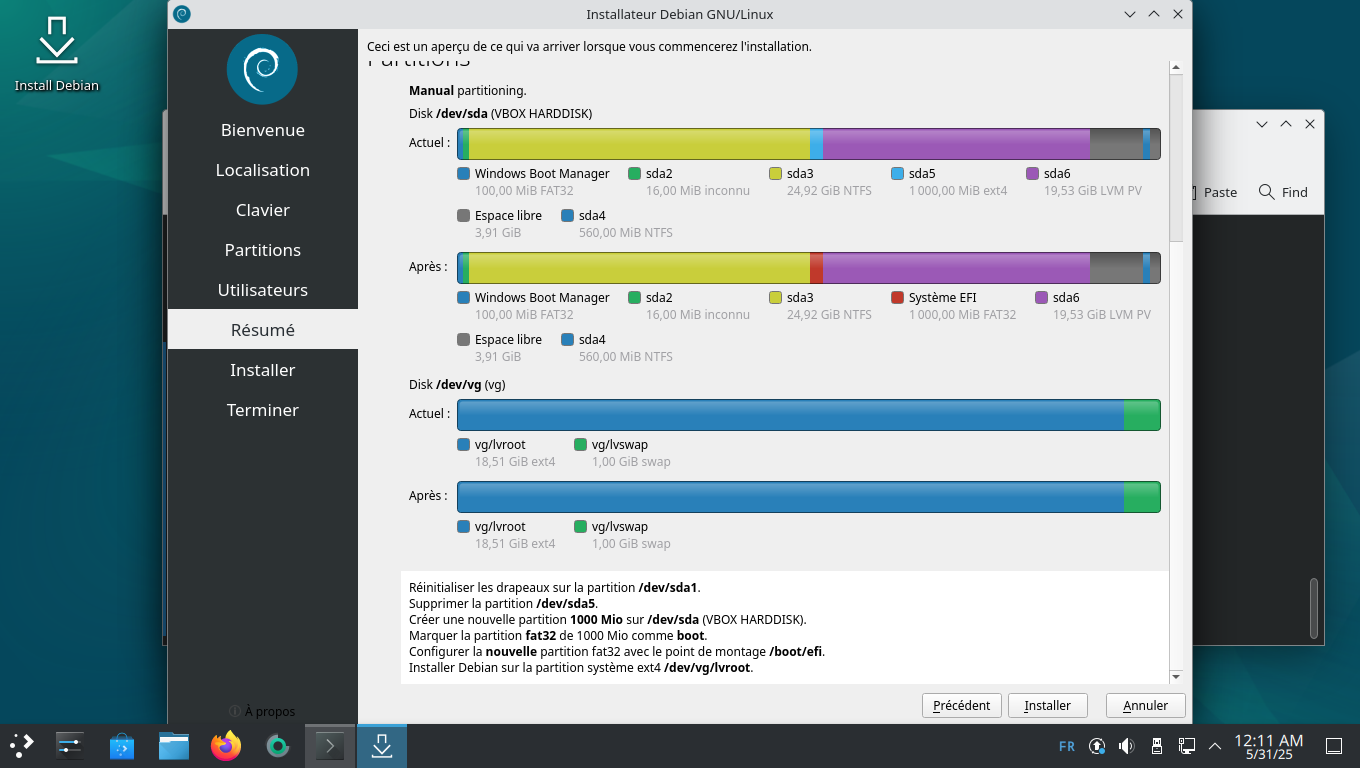Click the FR keyboard layout indicator
Viewport: 1360px width, 768px height.
(x=1067, y=746)
